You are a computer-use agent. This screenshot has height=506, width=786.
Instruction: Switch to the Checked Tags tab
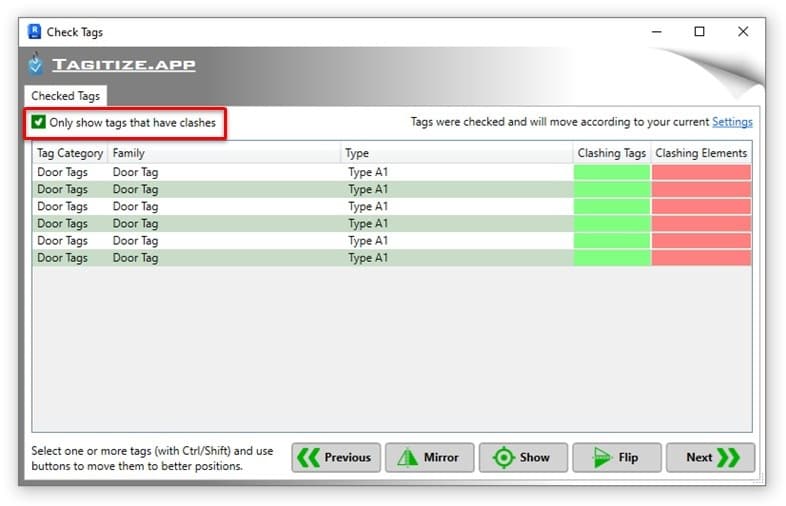66,96
